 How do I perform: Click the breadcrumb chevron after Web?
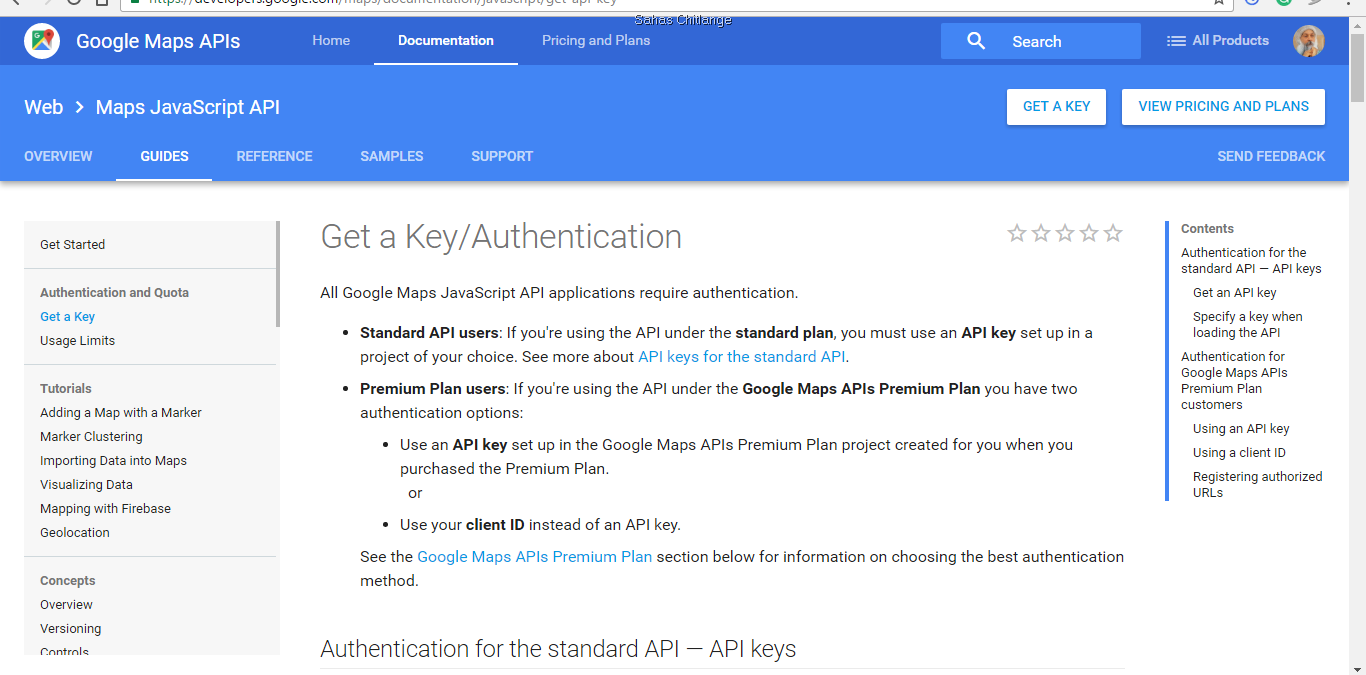click(x=79, y=107)
